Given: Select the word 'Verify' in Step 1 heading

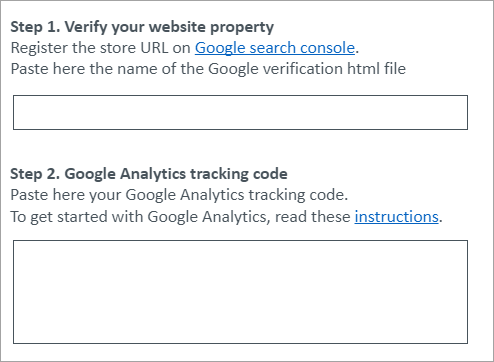Looking at the screenshot, I should [86, 27].
